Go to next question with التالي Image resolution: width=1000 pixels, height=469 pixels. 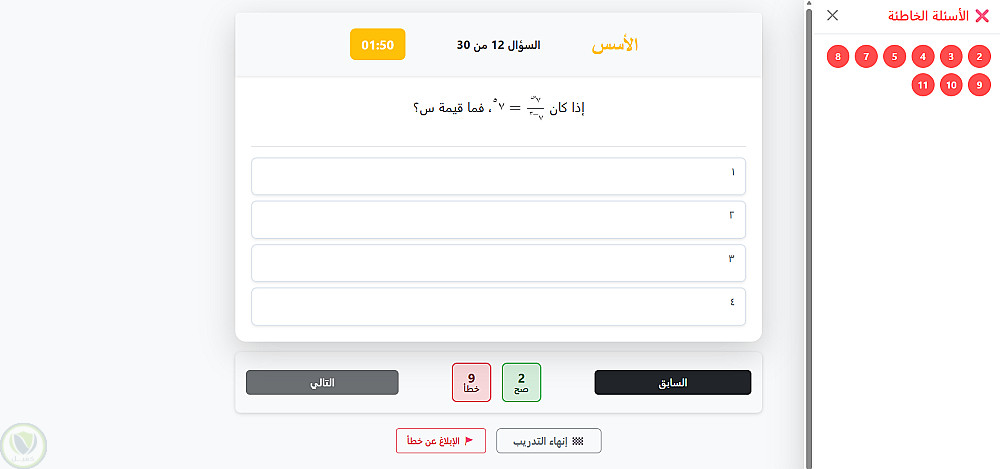(x=322, y=383)
